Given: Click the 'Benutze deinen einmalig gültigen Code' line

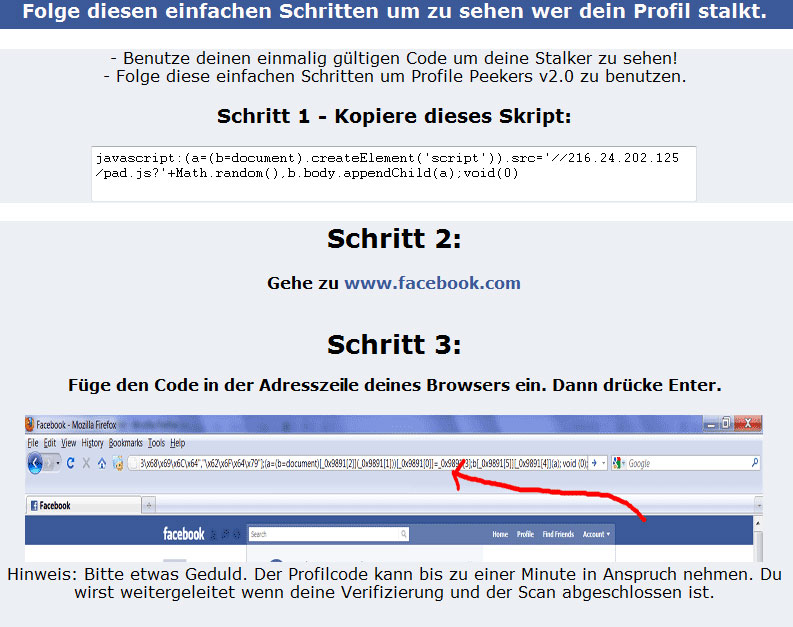Looking at the screenshot, I should [x=394, y=58].
